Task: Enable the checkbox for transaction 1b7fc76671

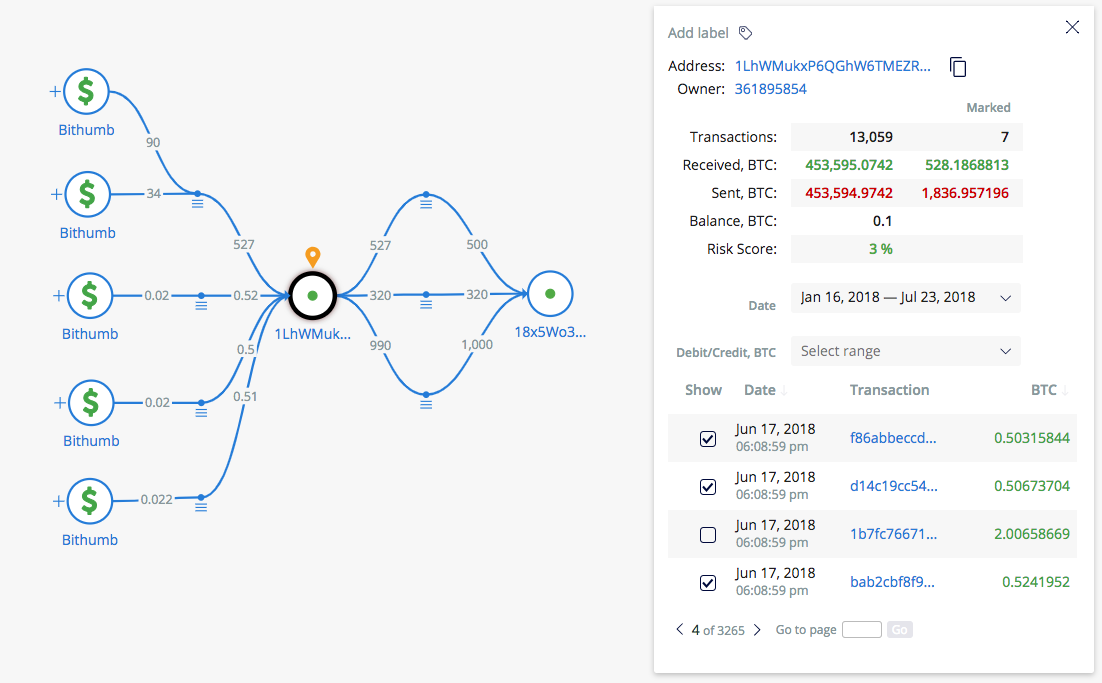Action: [x=708, y=535]
